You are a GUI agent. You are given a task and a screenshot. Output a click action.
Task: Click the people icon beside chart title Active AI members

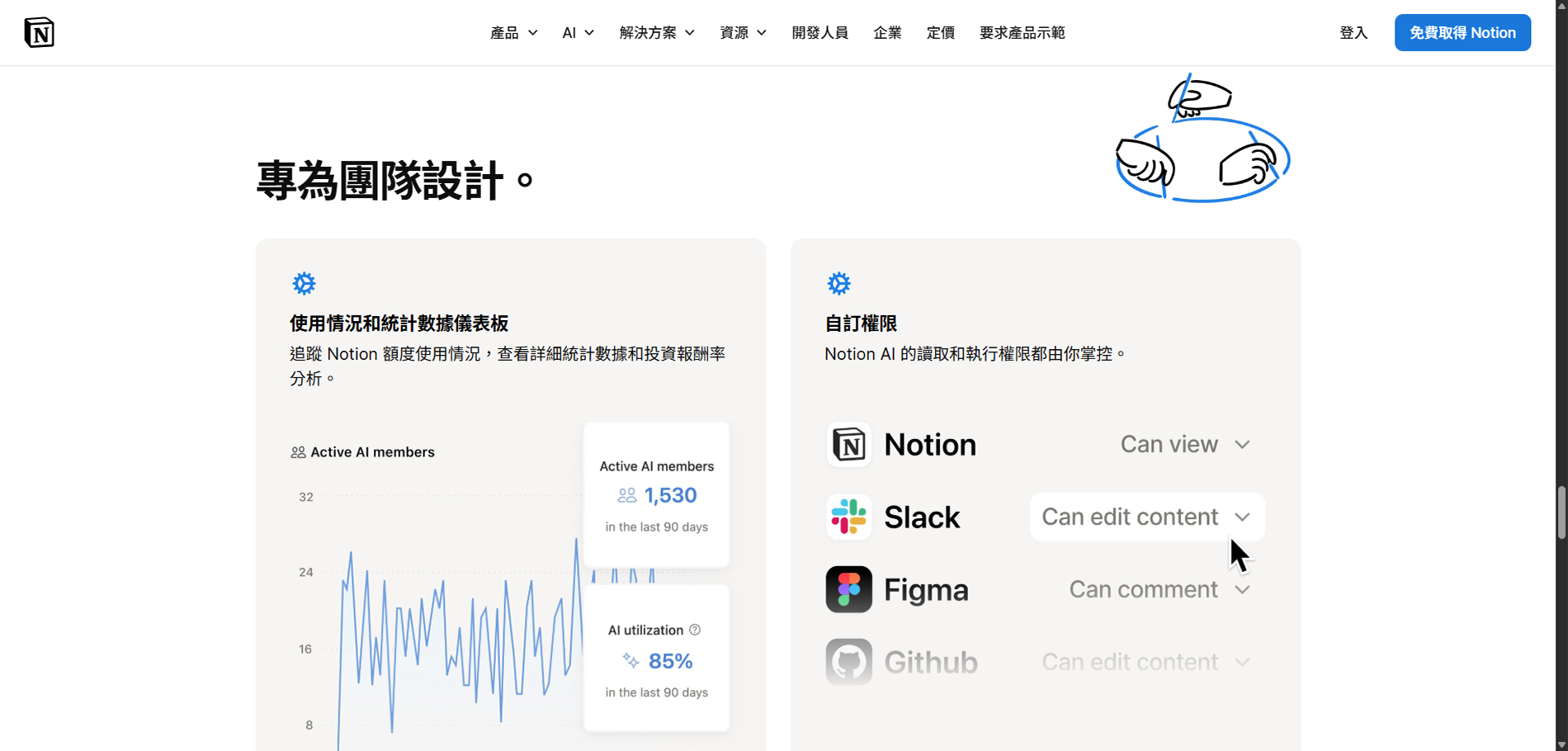click(x=298, y=452)
